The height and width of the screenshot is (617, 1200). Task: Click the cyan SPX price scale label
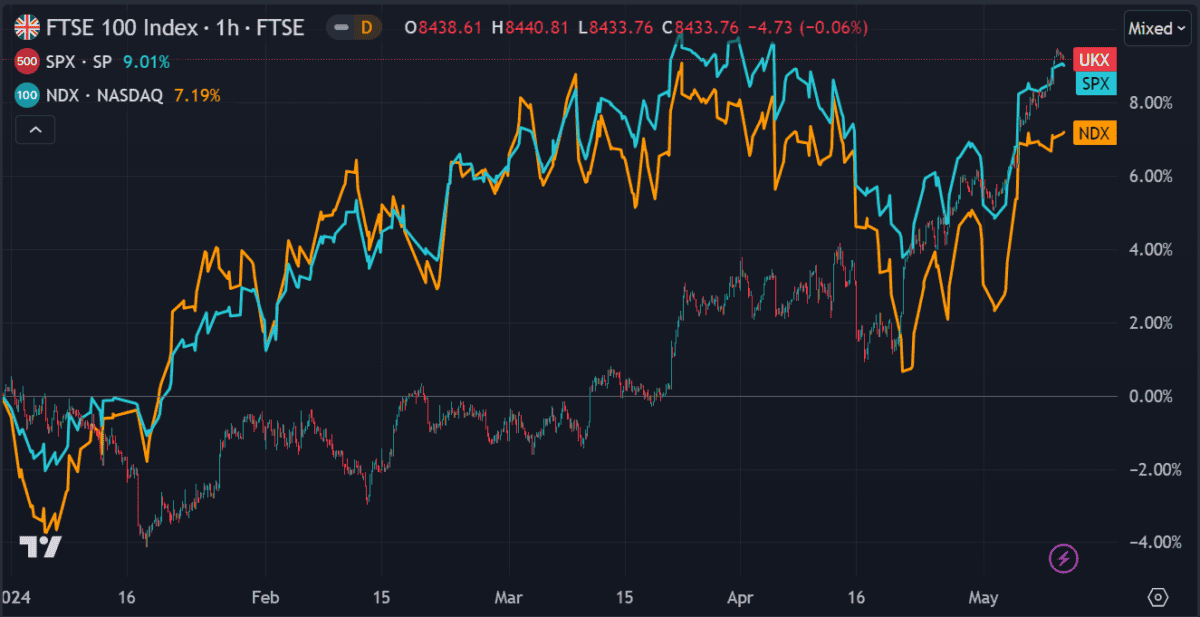[1094, 84]
